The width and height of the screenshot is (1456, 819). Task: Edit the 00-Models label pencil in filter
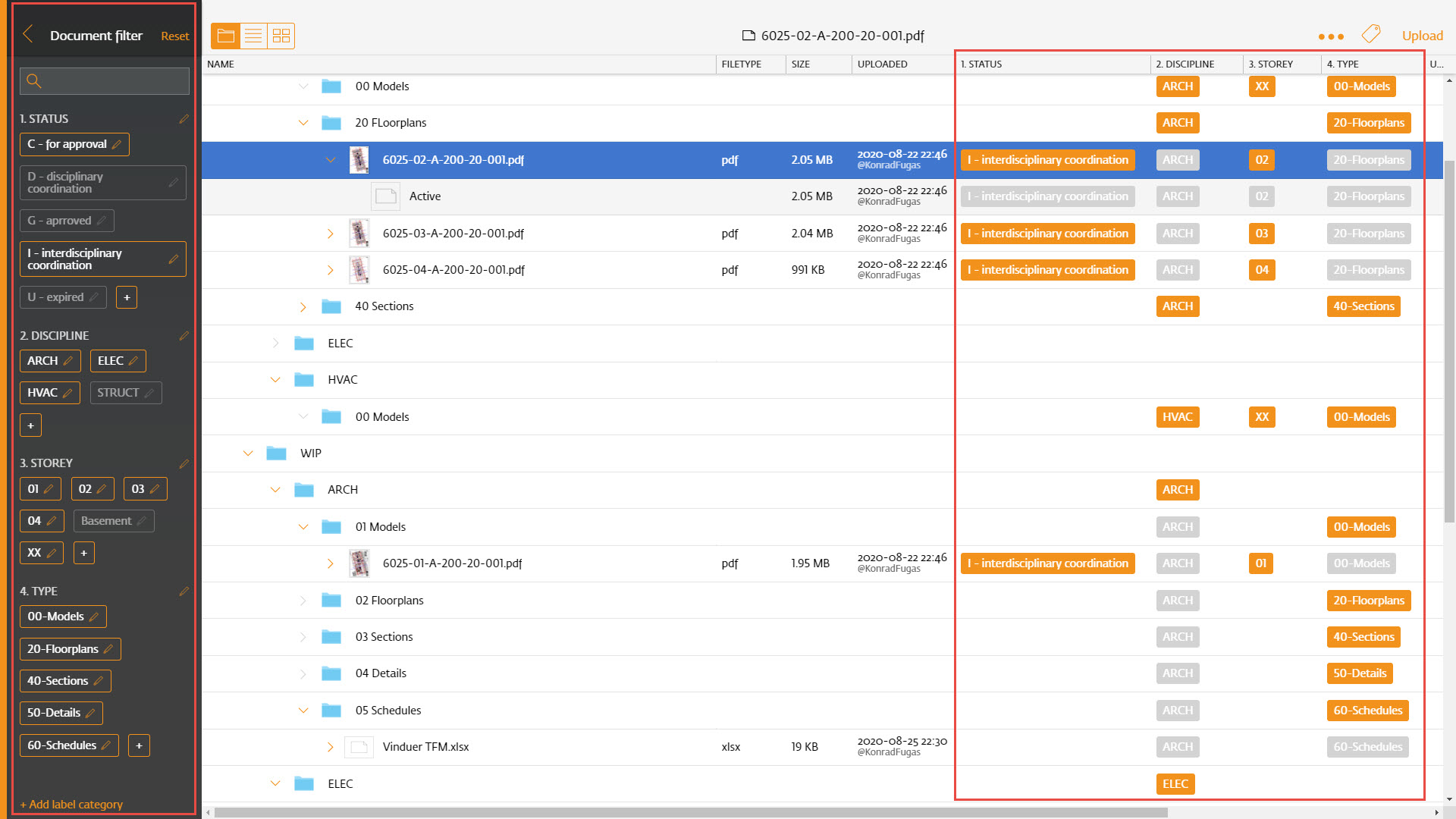[x=94, y=617]
